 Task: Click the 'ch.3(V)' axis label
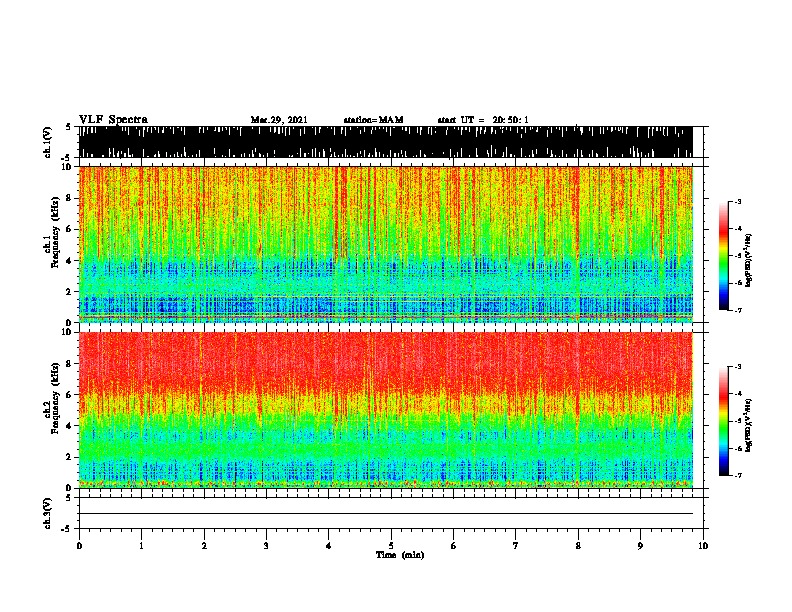tap(48, 513)
